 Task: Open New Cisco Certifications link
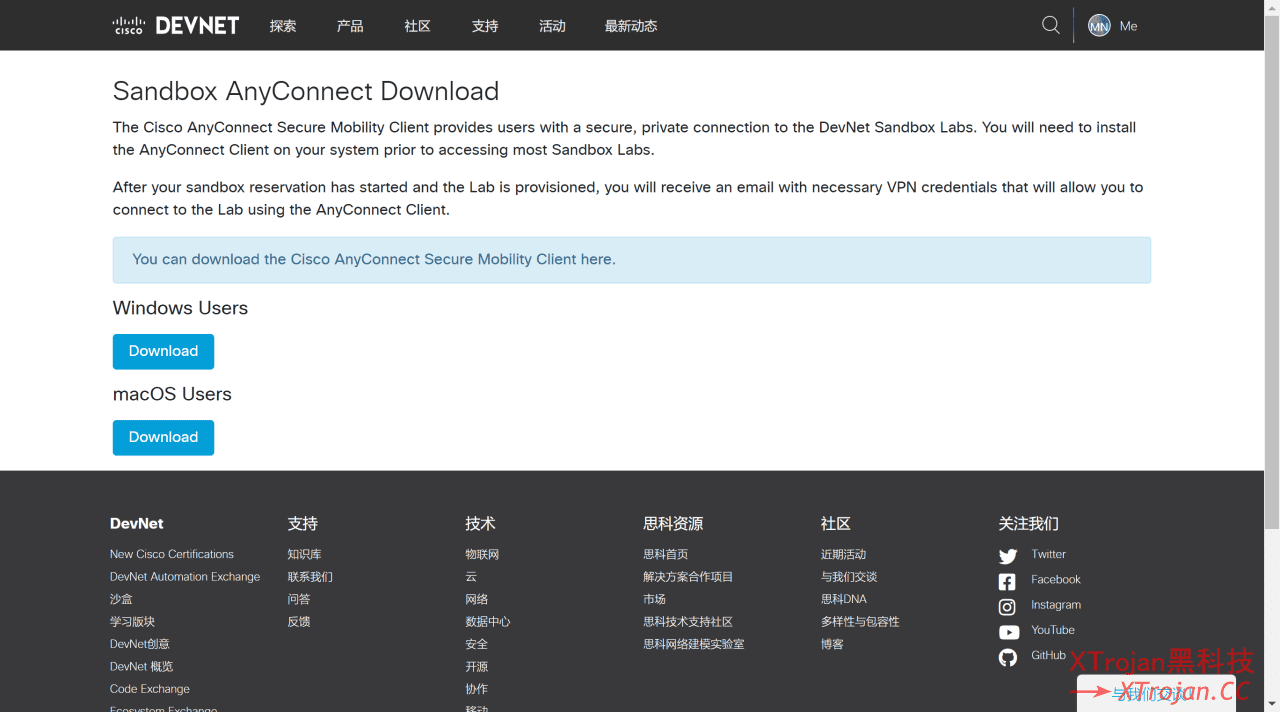[x=172, y=554]
